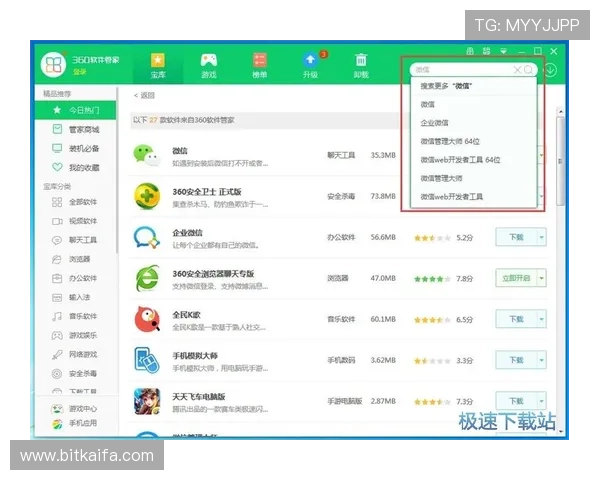This screenshot has height=480, width=600.
Task: Open 管家商城 in the sidebar
Action: pos(75,129)
